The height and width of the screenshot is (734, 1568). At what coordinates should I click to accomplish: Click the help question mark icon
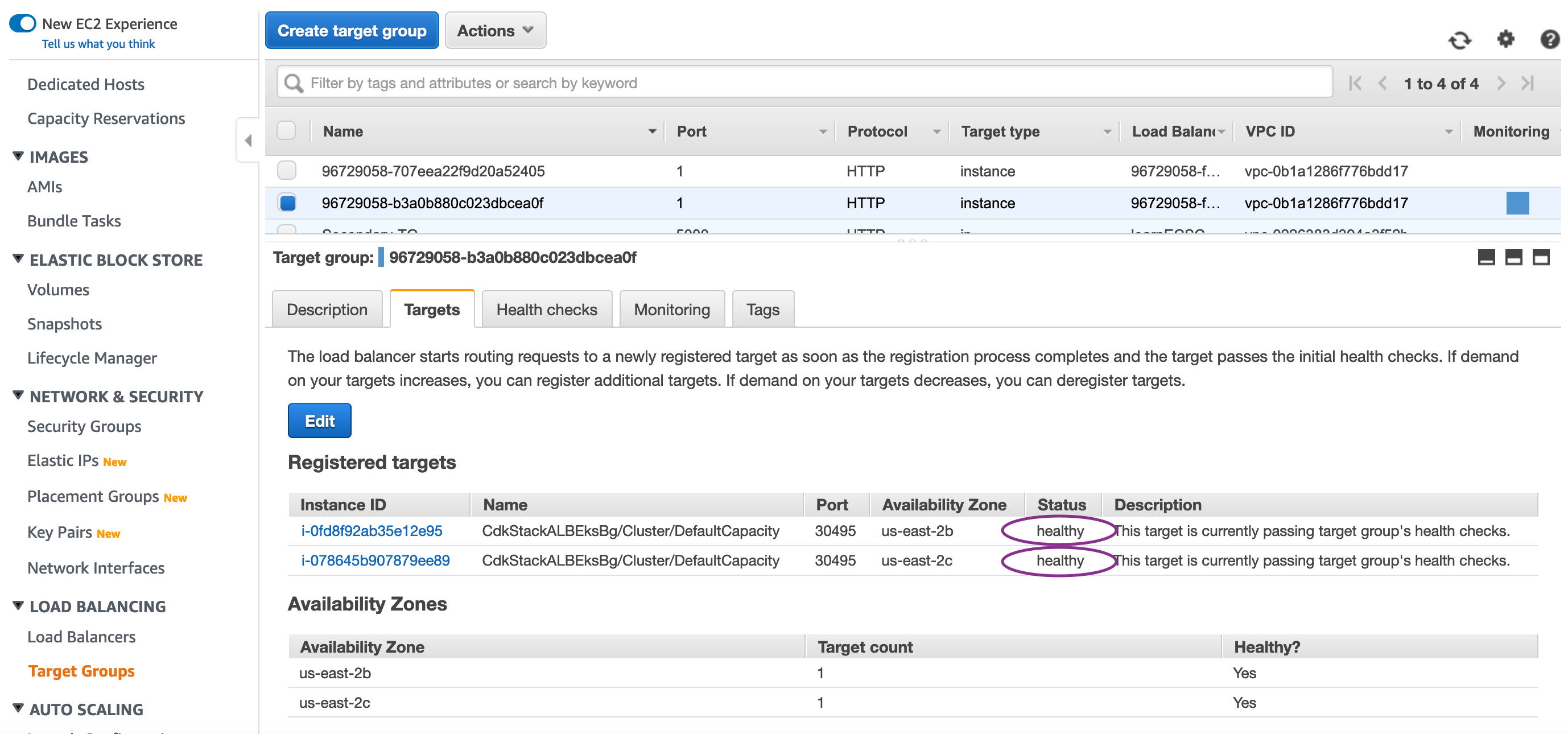click(1549, 40)
